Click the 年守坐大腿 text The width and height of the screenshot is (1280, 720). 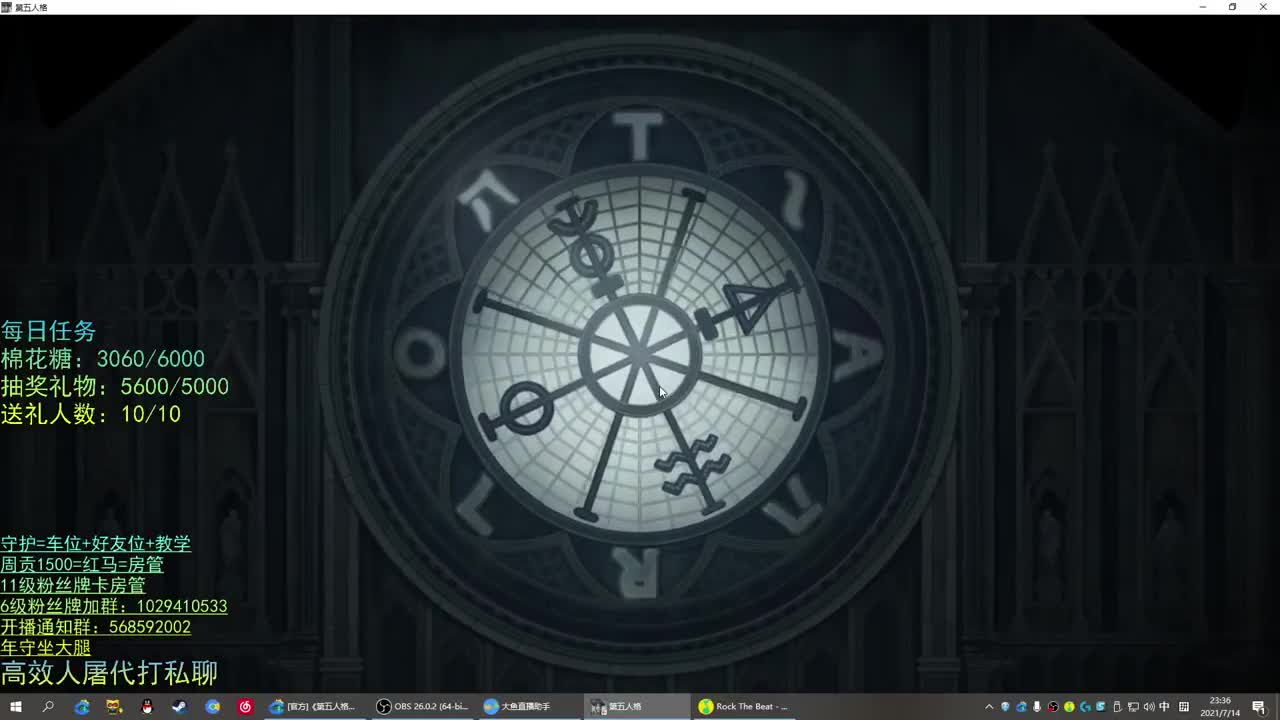pyautogui.click(x=45, y=648)
